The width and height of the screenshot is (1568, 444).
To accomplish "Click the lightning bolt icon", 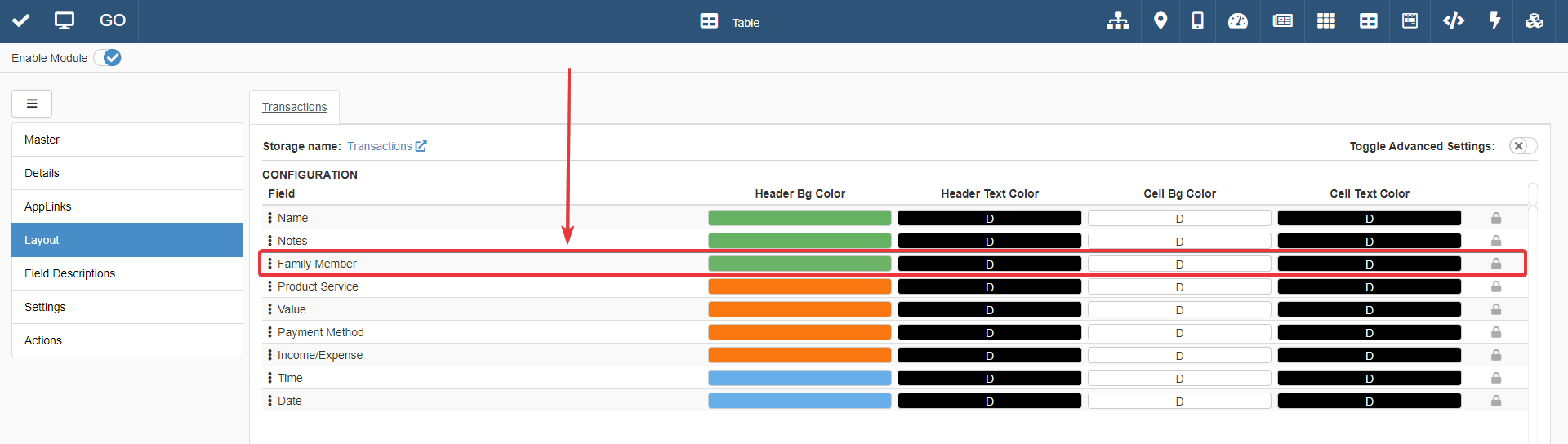I will [1494, 21].
